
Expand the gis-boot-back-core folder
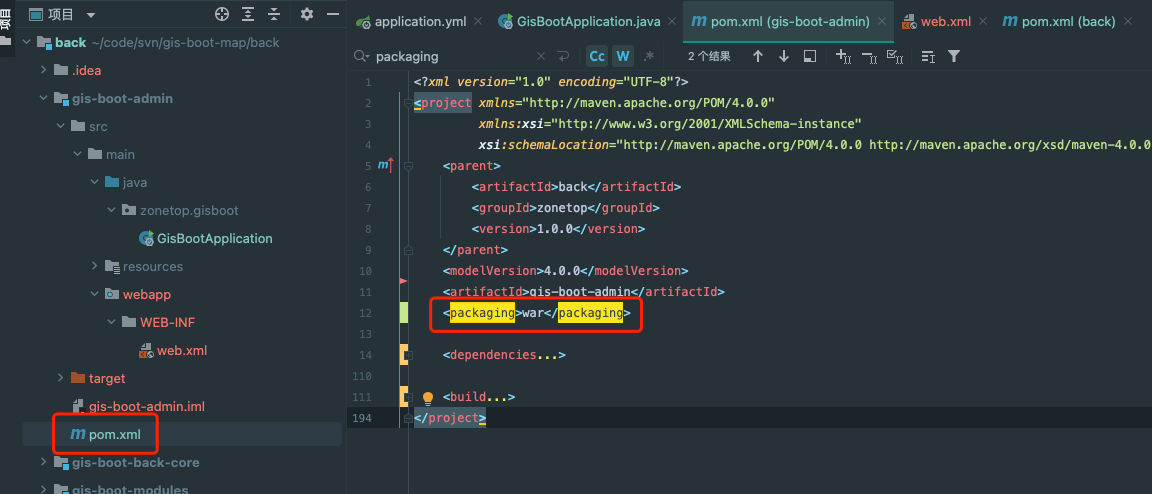pyautogui.click(x=43, y=463)
